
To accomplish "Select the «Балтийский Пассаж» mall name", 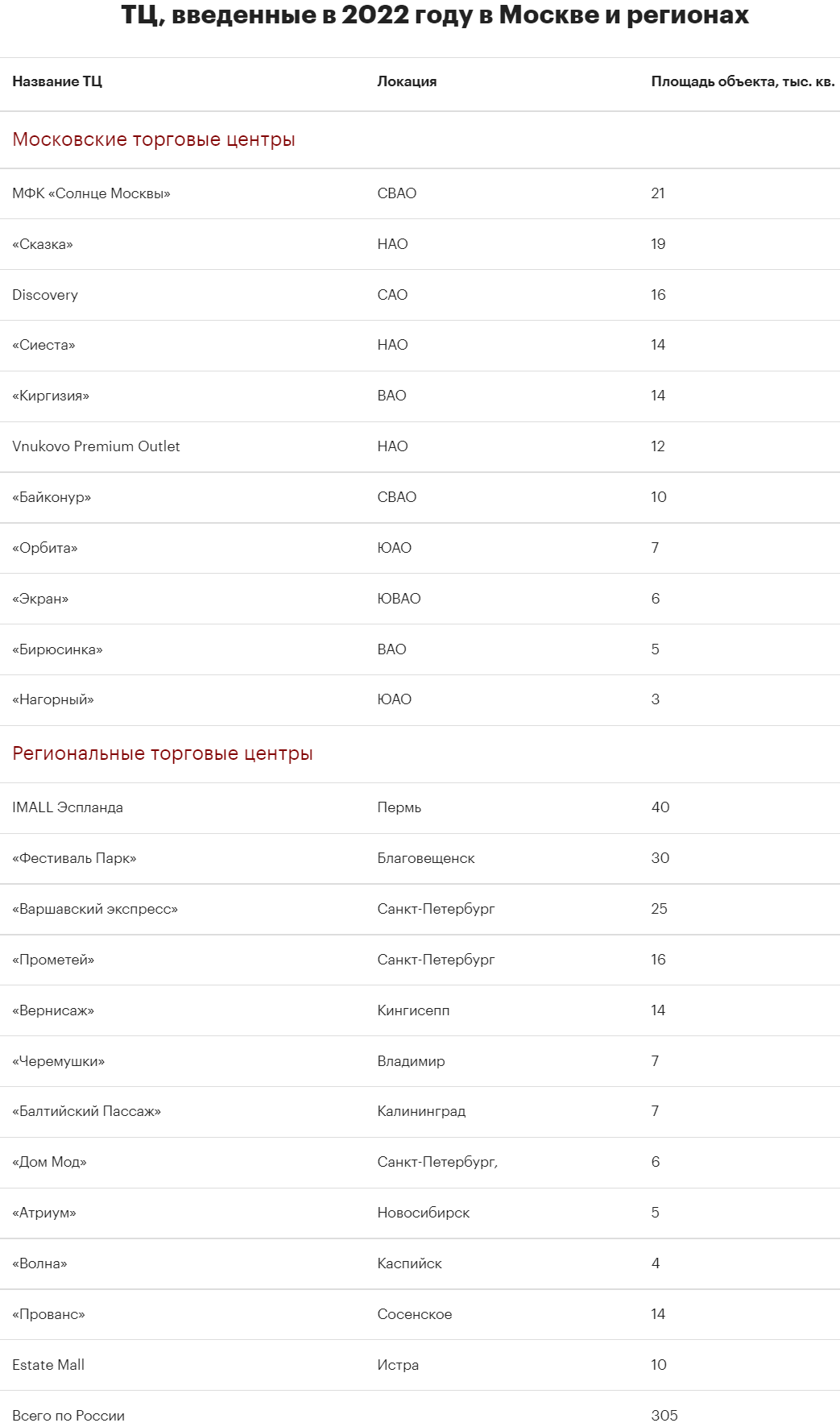I will (87, 1111).
